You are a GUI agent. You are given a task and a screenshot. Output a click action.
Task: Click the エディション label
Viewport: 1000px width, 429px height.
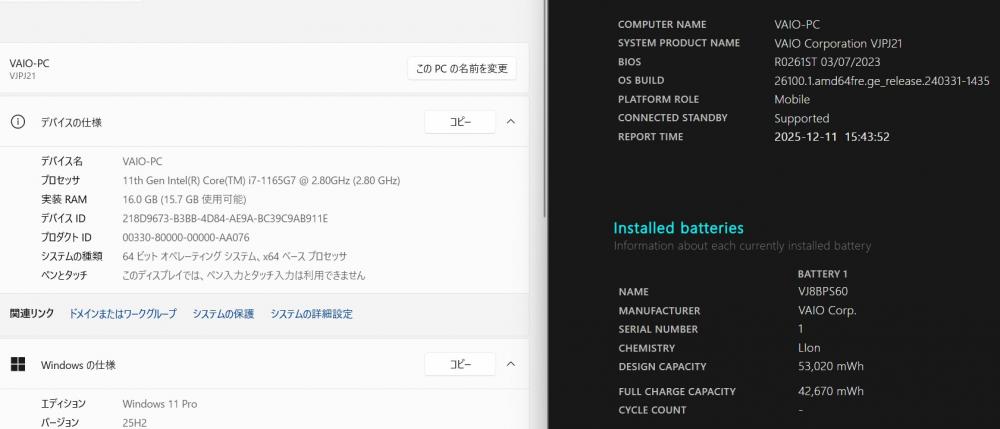(x=63, y=404)
